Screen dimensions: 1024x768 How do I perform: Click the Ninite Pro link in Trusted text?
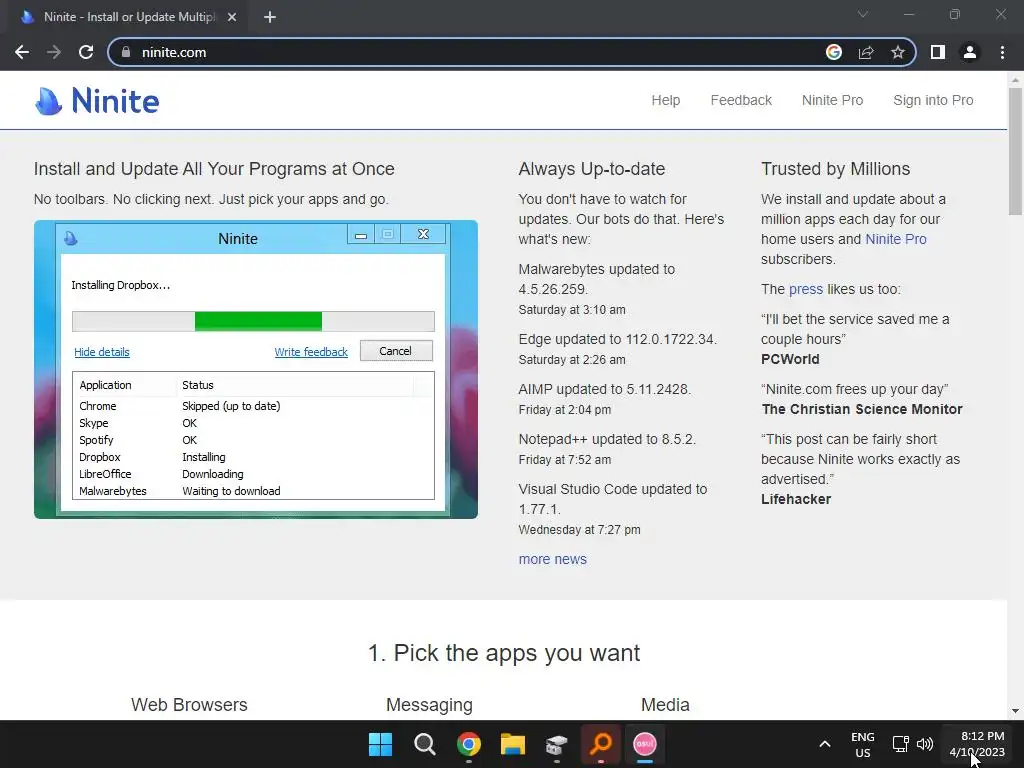click(x=895, y=239)
